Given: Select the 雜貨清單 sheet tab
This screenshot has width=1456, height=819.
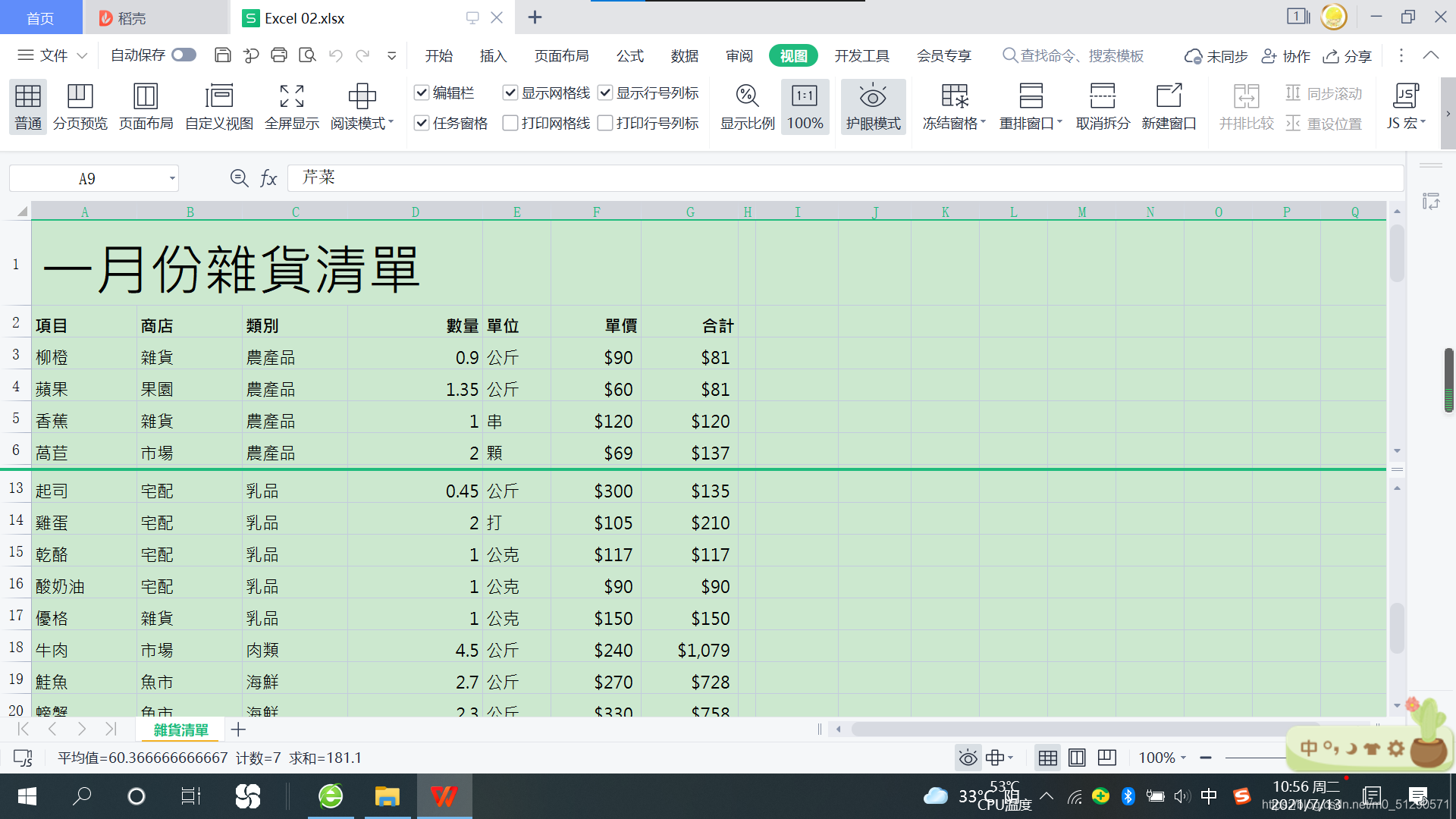Looking at the screenshot, I should [180, 730].
